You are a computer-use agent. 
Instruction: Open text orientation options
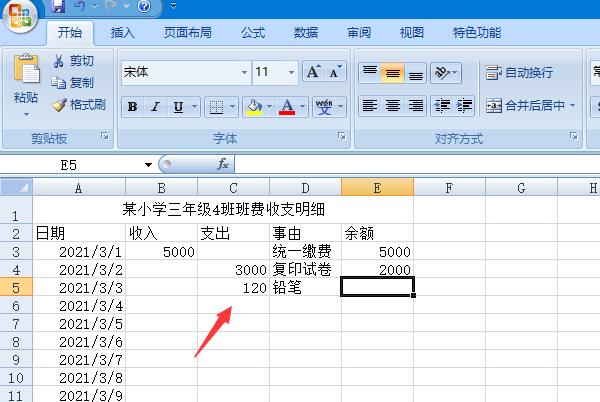pyautogui.click(x=446, y=72)
